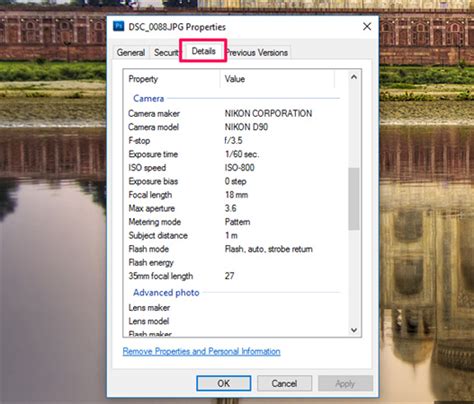This screenshot has height=404, width=474.
Task: Open the Previous Versions tab
Action: click(x=257, y=52)
